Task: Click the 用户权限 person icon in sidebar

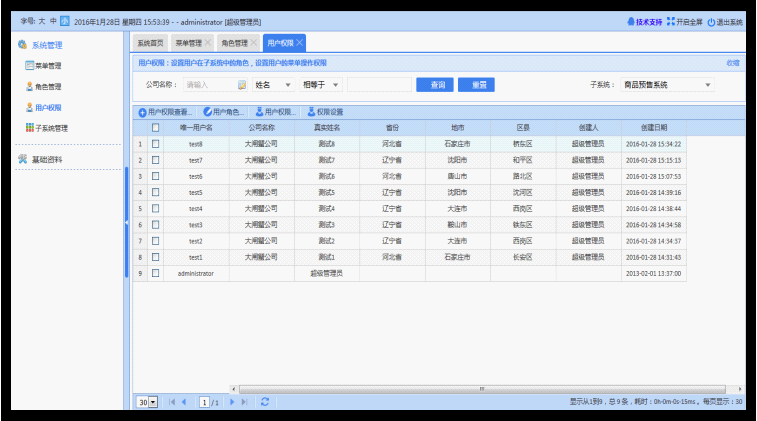Action: (x=29, y=107)
